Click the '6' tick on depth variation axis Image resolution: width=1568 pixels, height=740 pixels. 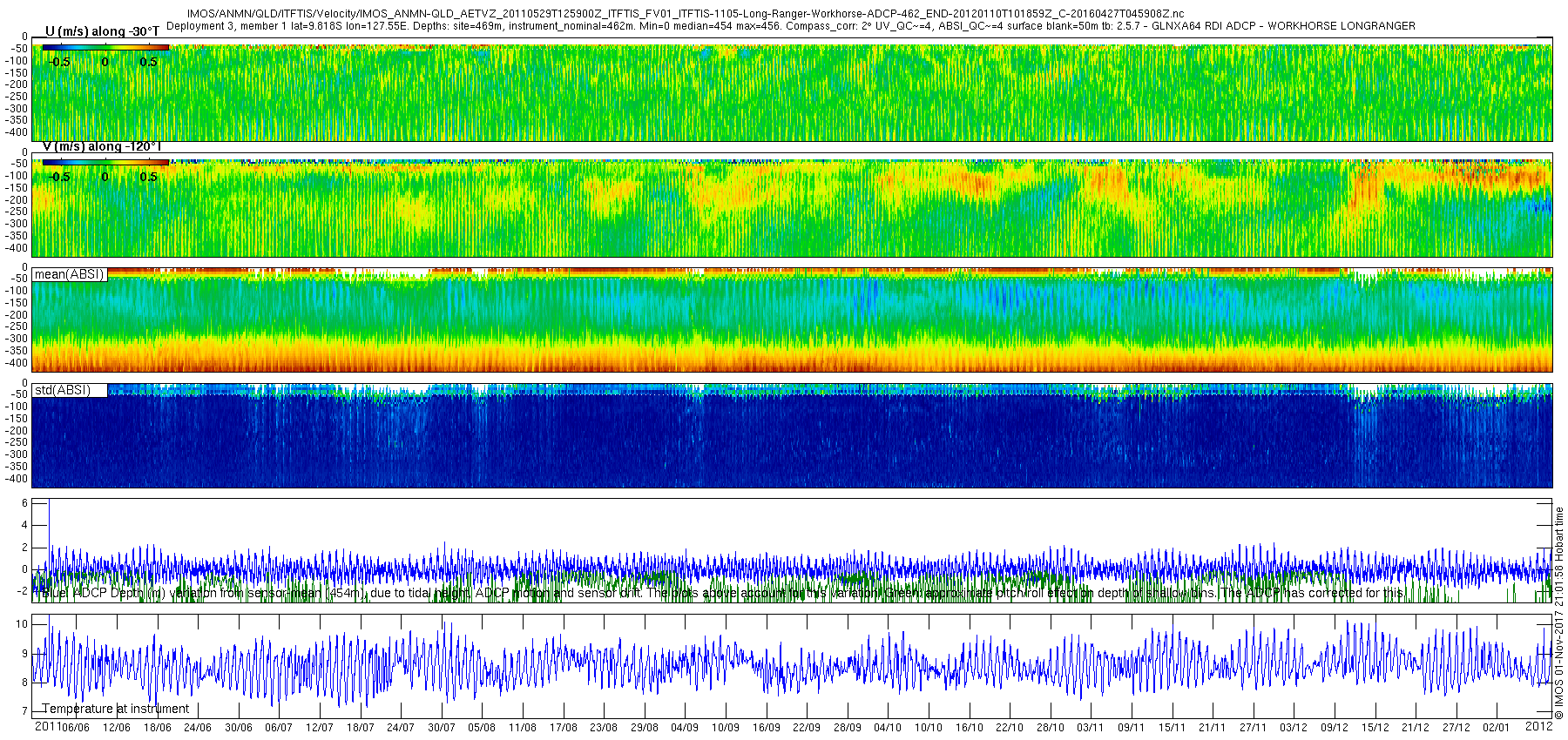point(24,503)
